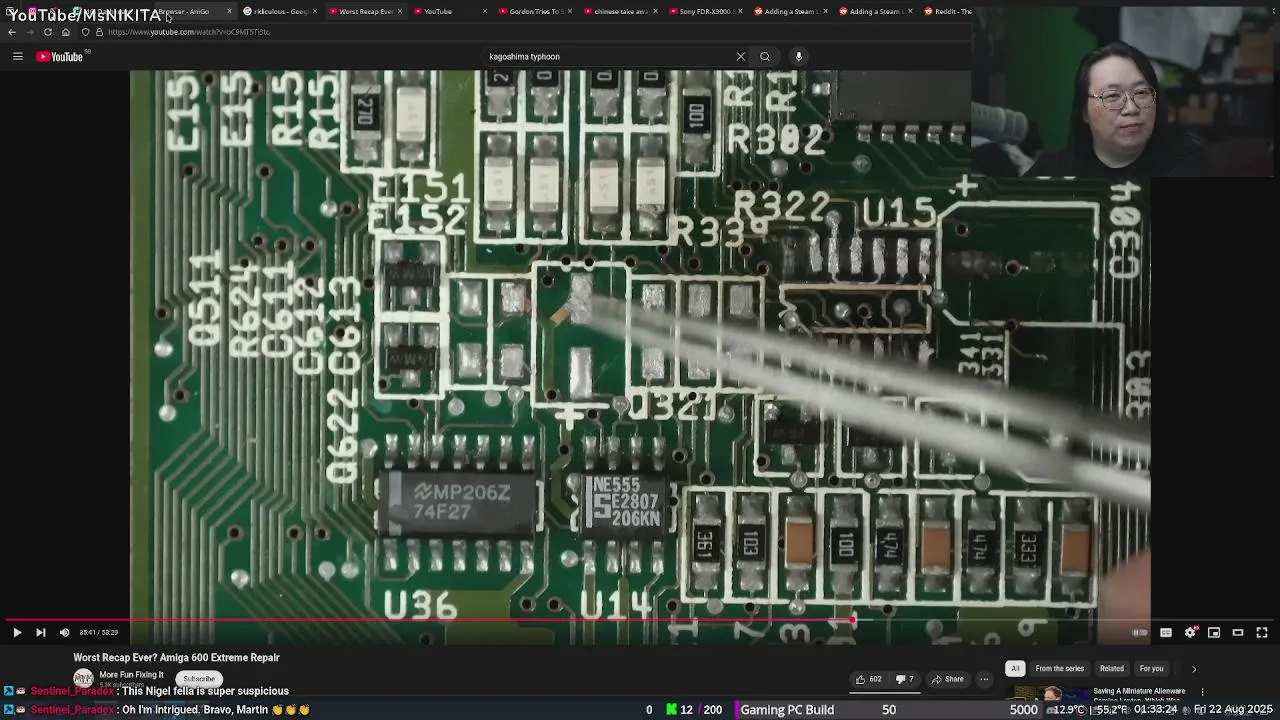
Task: Click the video title Worst Recap Ever? Amiga 600
Action: tap(176, 658)
